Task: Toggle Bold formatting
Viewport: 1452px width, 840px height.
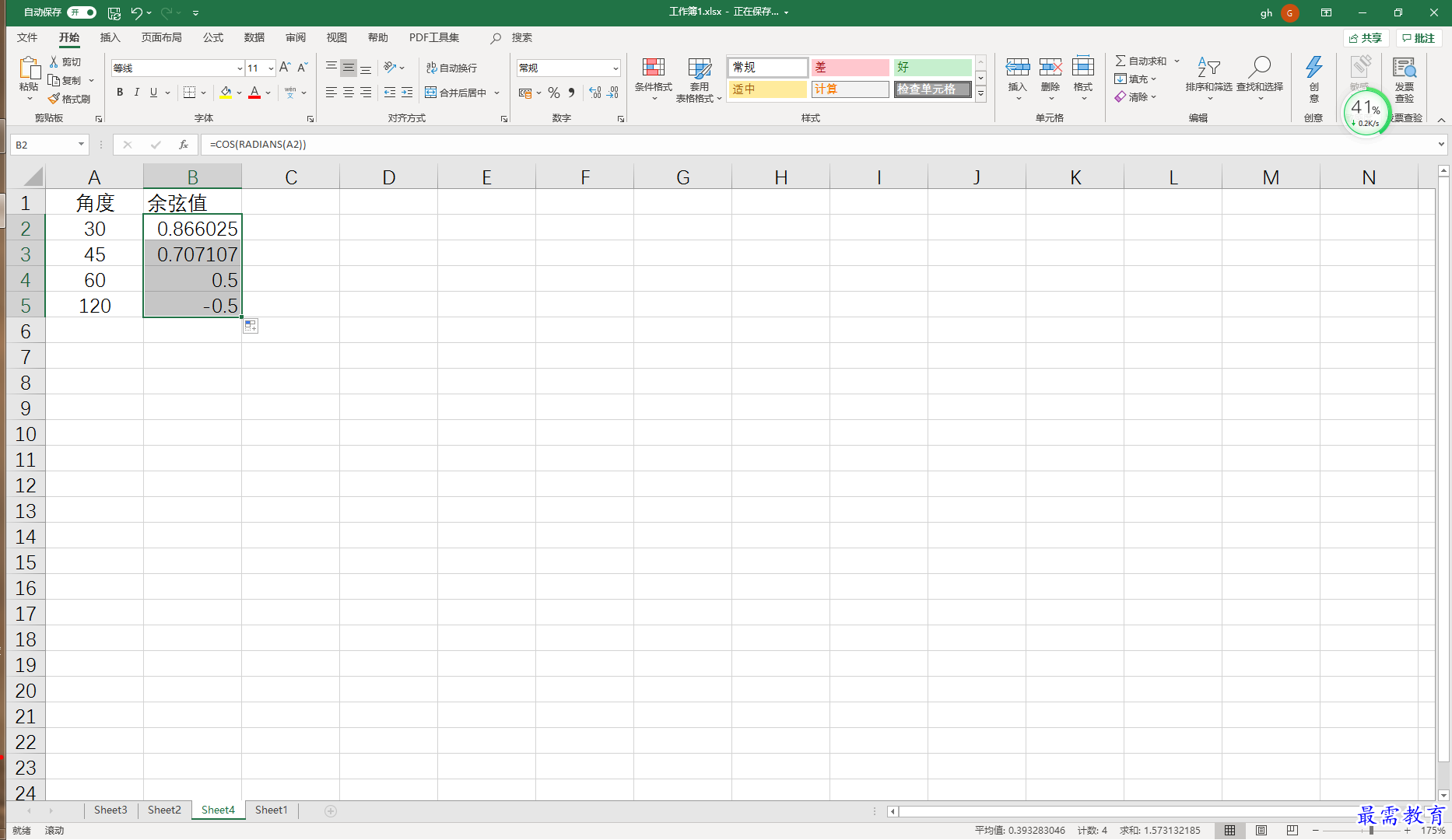Action: click(x=120, y=93)
